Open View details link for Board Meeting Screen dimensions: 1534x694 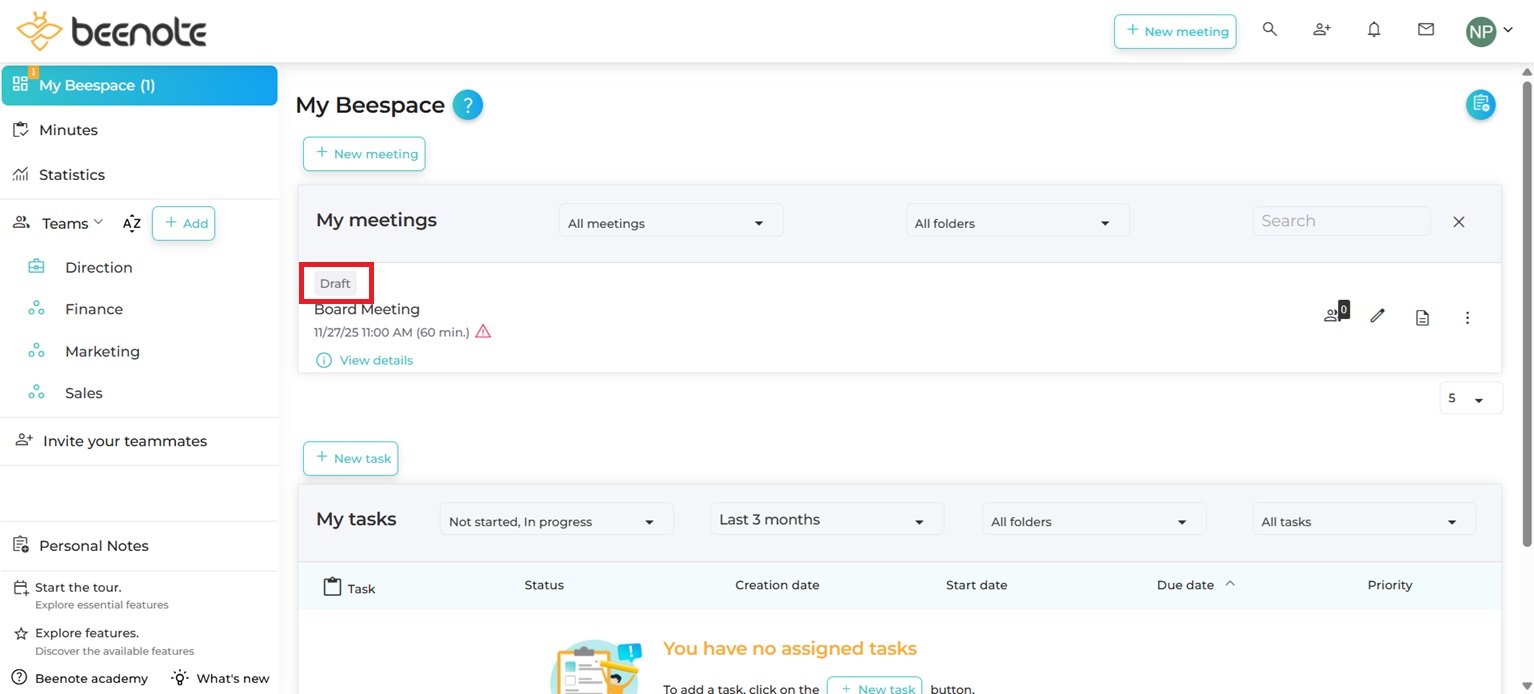(376, 360)
